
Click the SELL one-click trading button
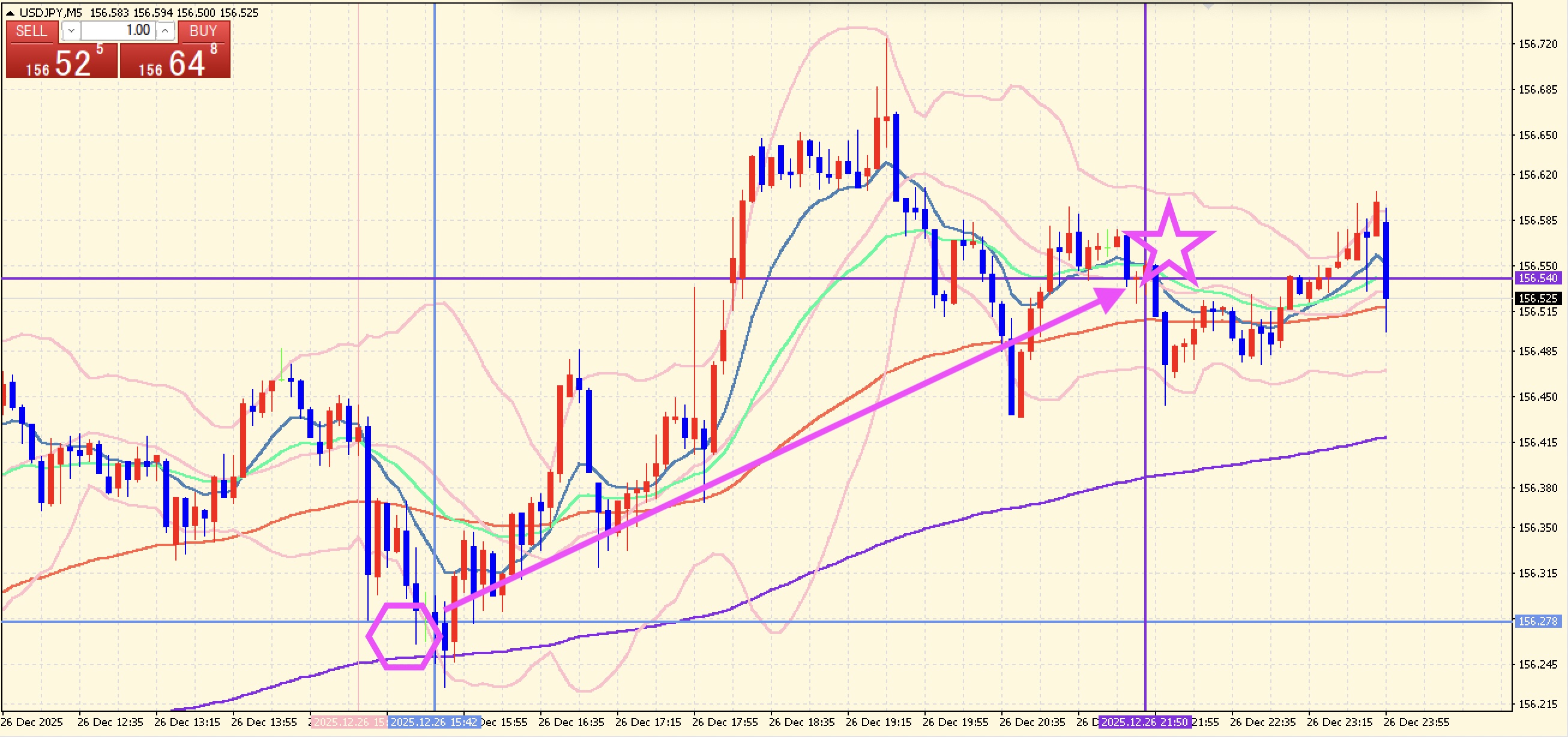(32, 31)
